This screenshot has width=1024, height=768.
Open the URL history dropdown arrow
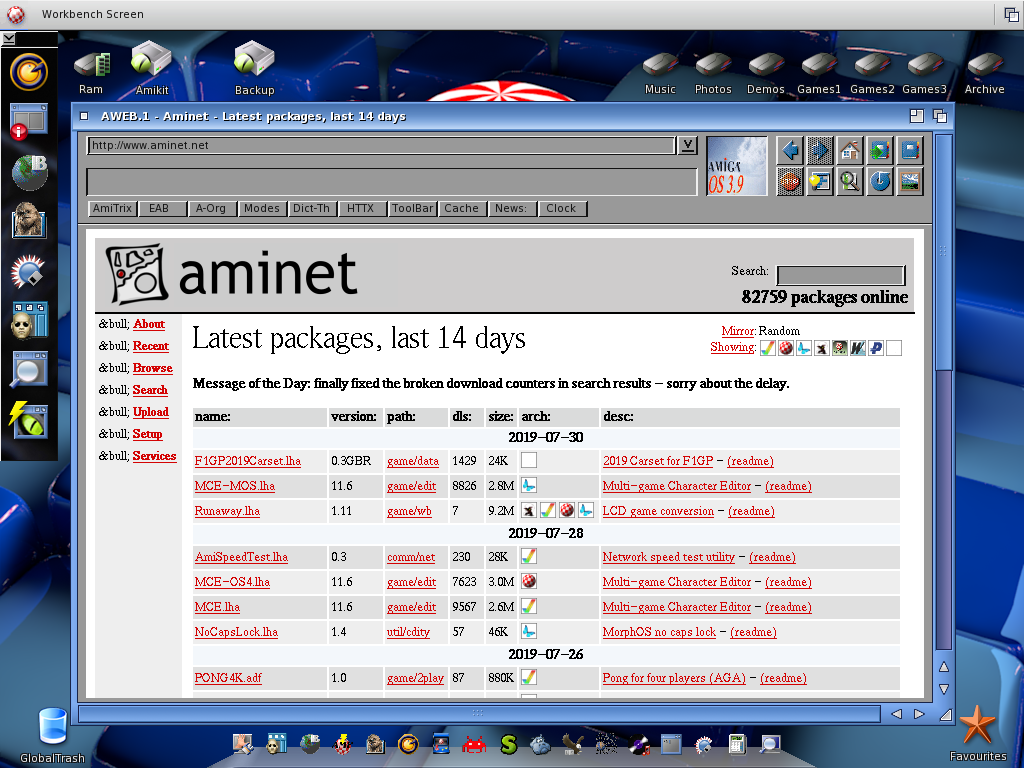coord(687,146)
